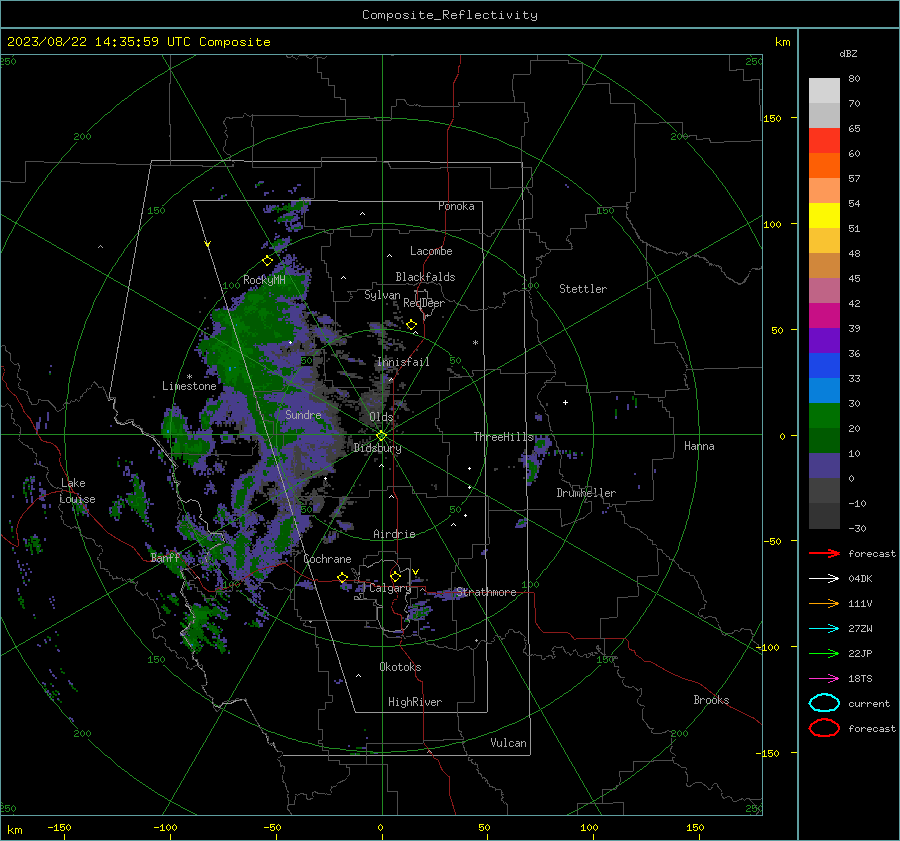This screenshot has height=841, width=900.
Task: Select the yellow diamond marker below RedDeer
Action: tap(412, 325)
